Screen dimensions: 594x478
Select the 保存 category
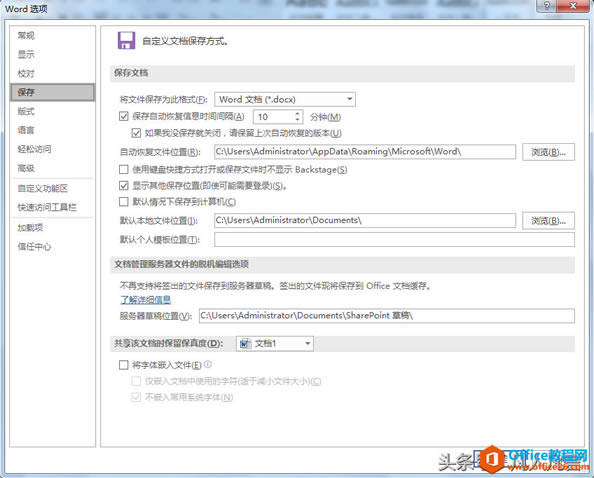pyautogui.click(x=52, y=92)
